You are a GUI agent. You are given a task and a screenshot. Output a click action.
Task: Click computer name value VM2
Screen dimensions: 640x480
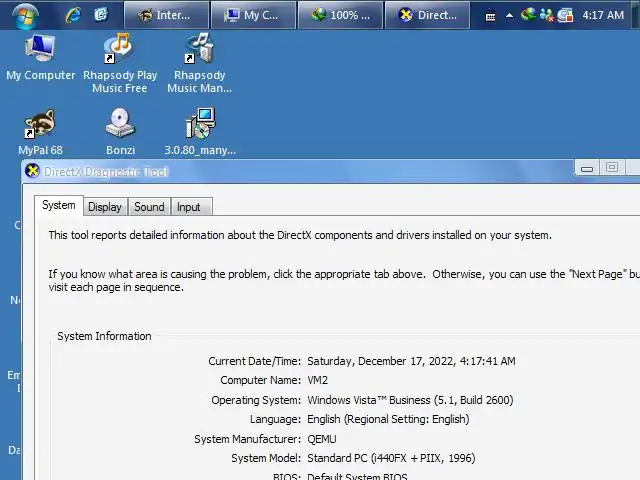pos(318,380)
